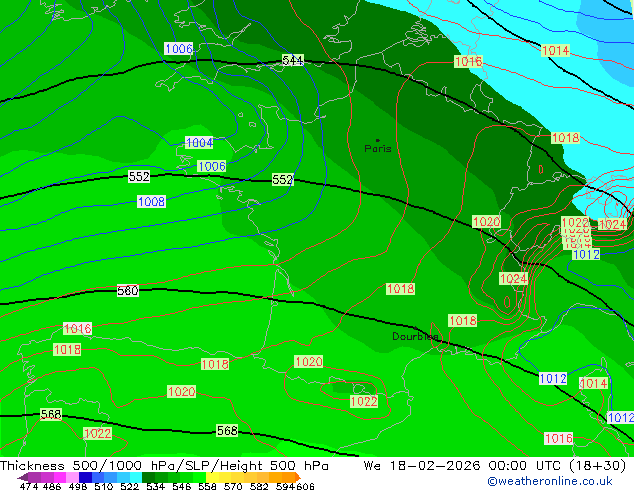Screen dimensions: 634x490
Task: Click the 544 height contour label
Action: 293,60
